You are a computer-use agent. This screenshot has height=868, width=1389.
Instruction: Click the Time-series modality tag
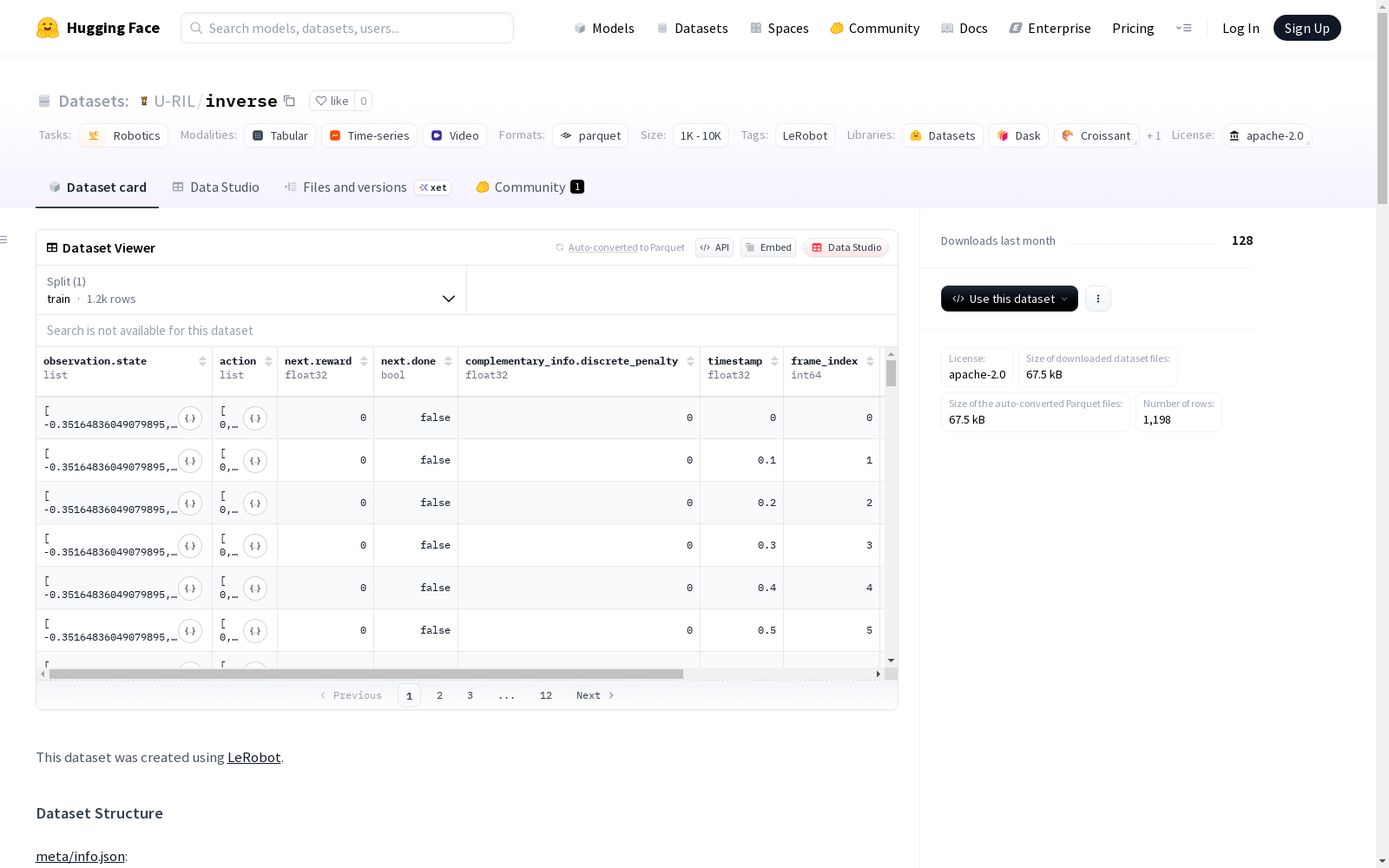click(369, 135)
